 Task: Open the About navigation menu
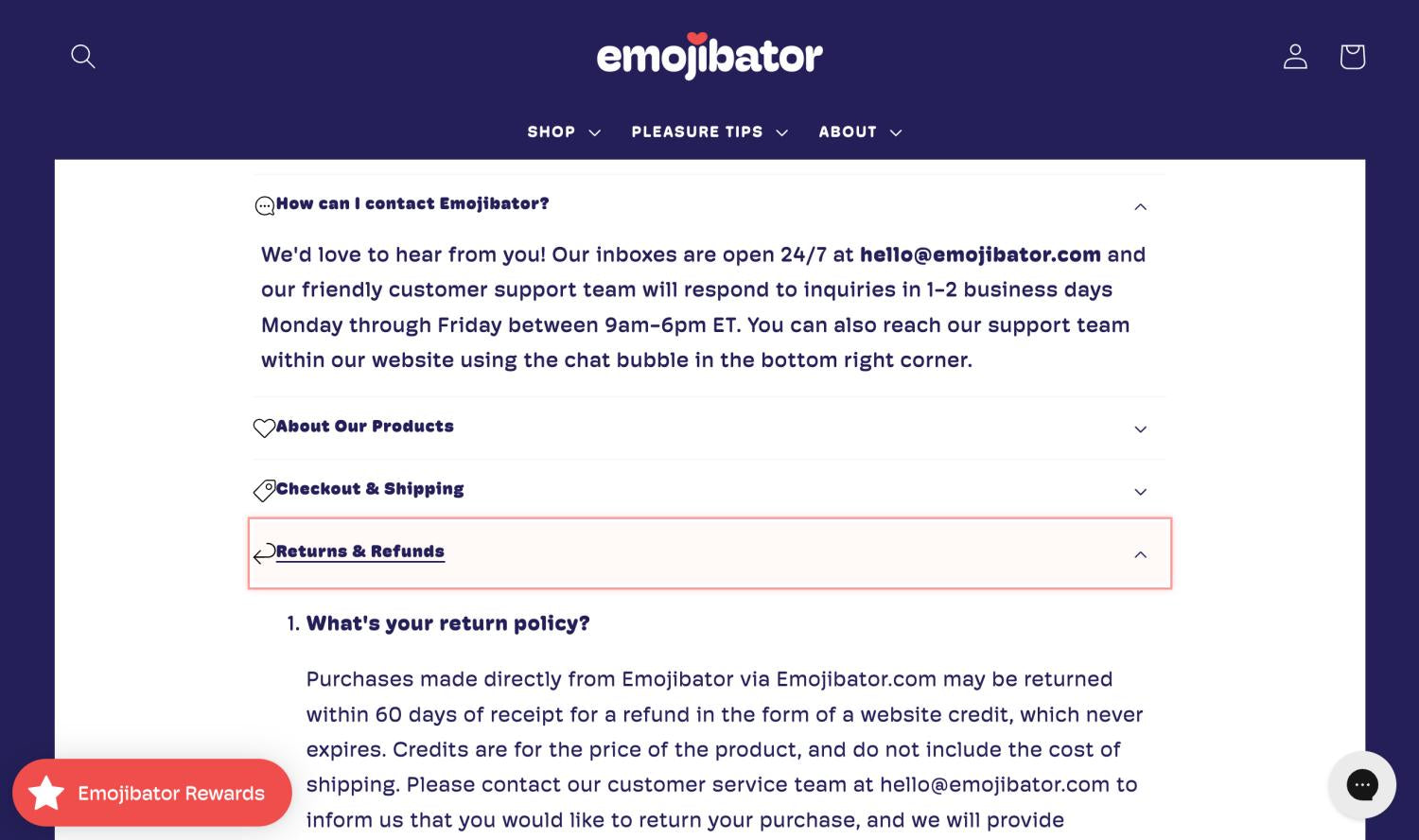pos(860,132)
